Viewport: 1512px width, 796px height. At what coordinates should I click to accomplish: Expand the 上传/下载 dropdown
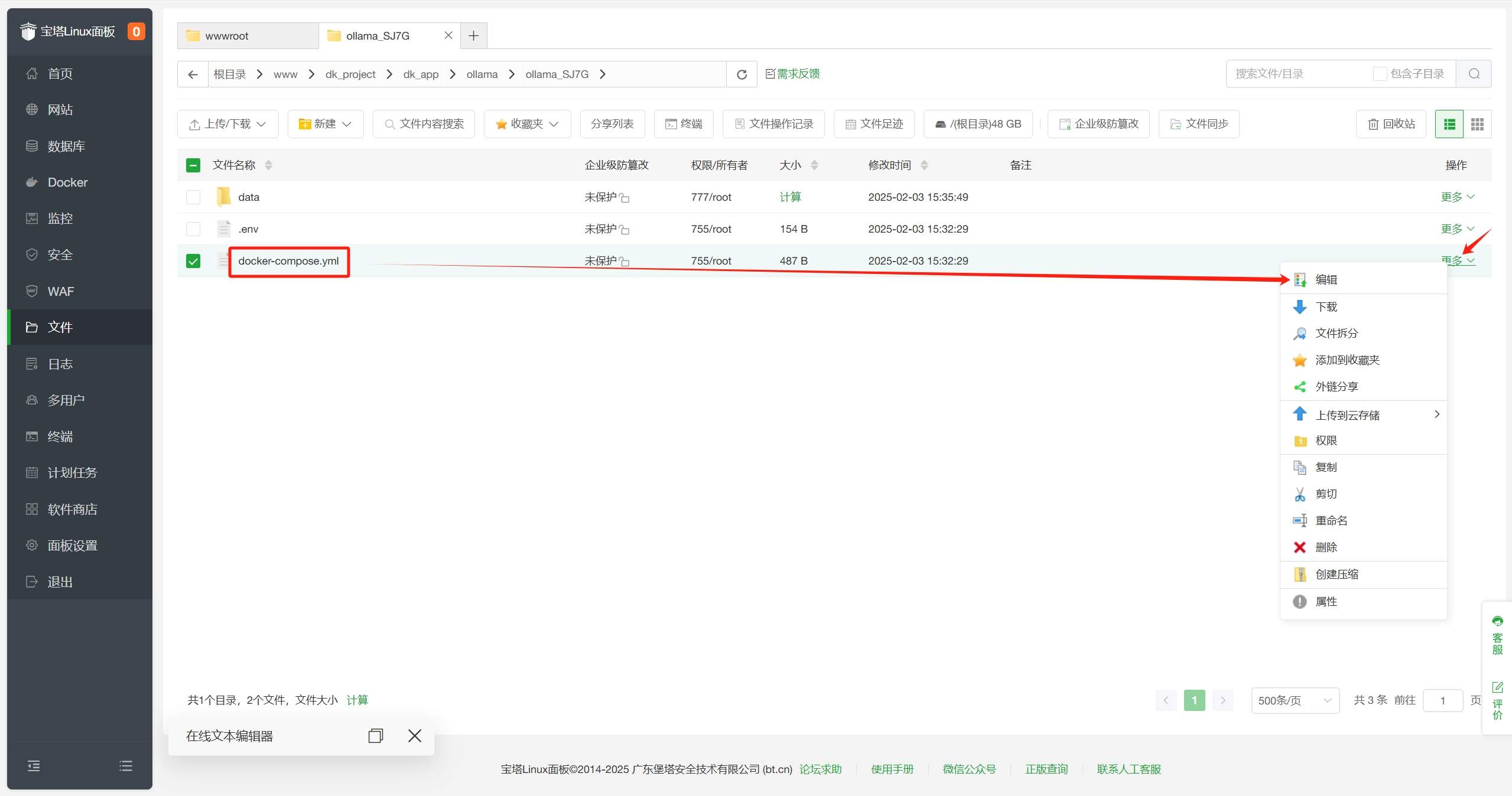point(227,124)
